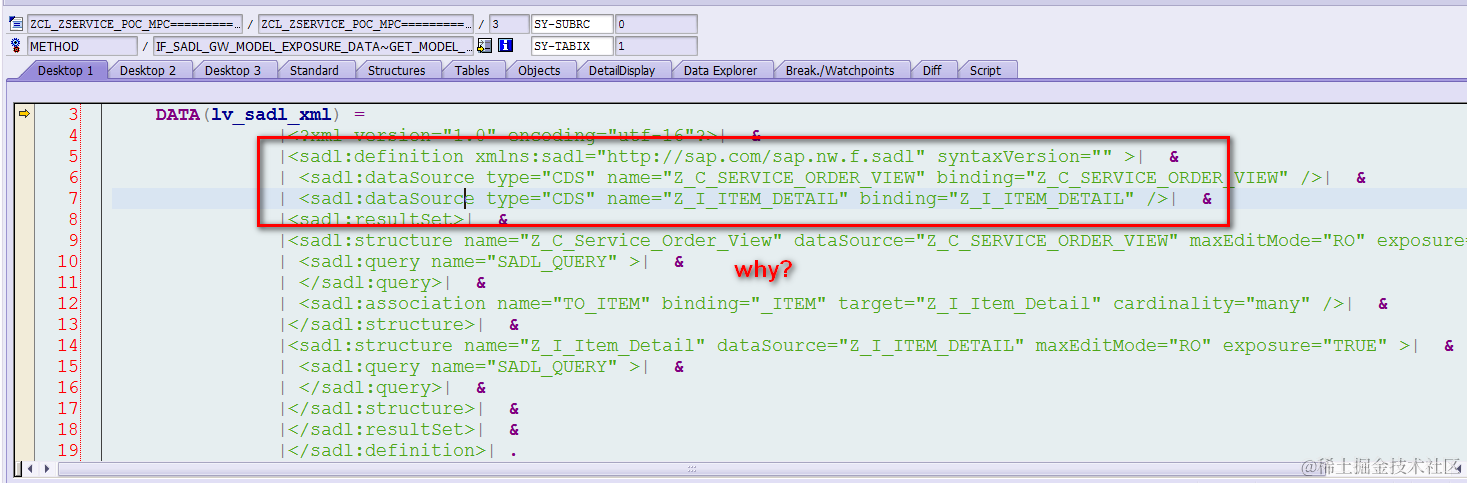Click the SY-SUBRC field
1467x483 pixels.
click(x=571, y=24)
